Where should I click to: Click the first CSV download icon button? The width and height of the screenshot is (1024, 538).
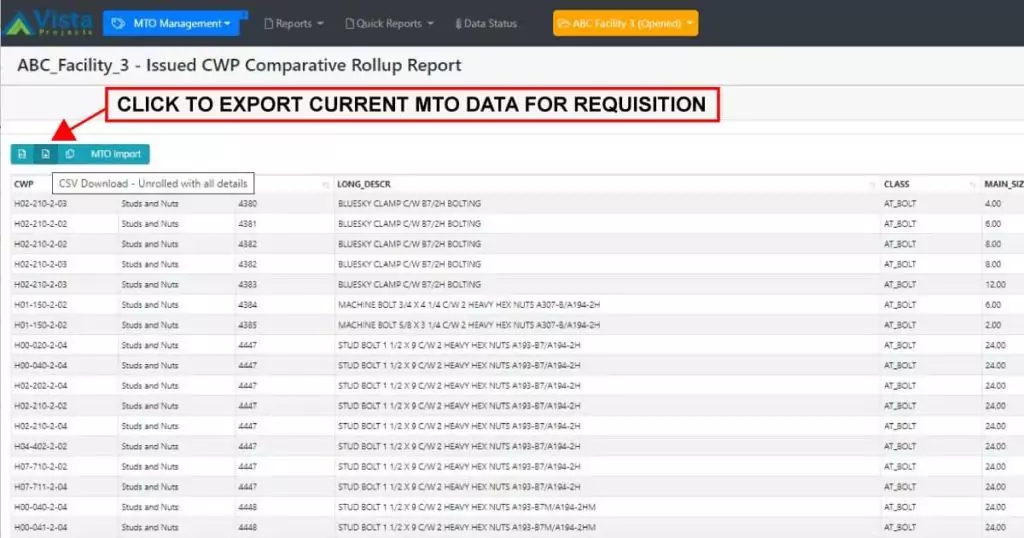pos(22,154)
